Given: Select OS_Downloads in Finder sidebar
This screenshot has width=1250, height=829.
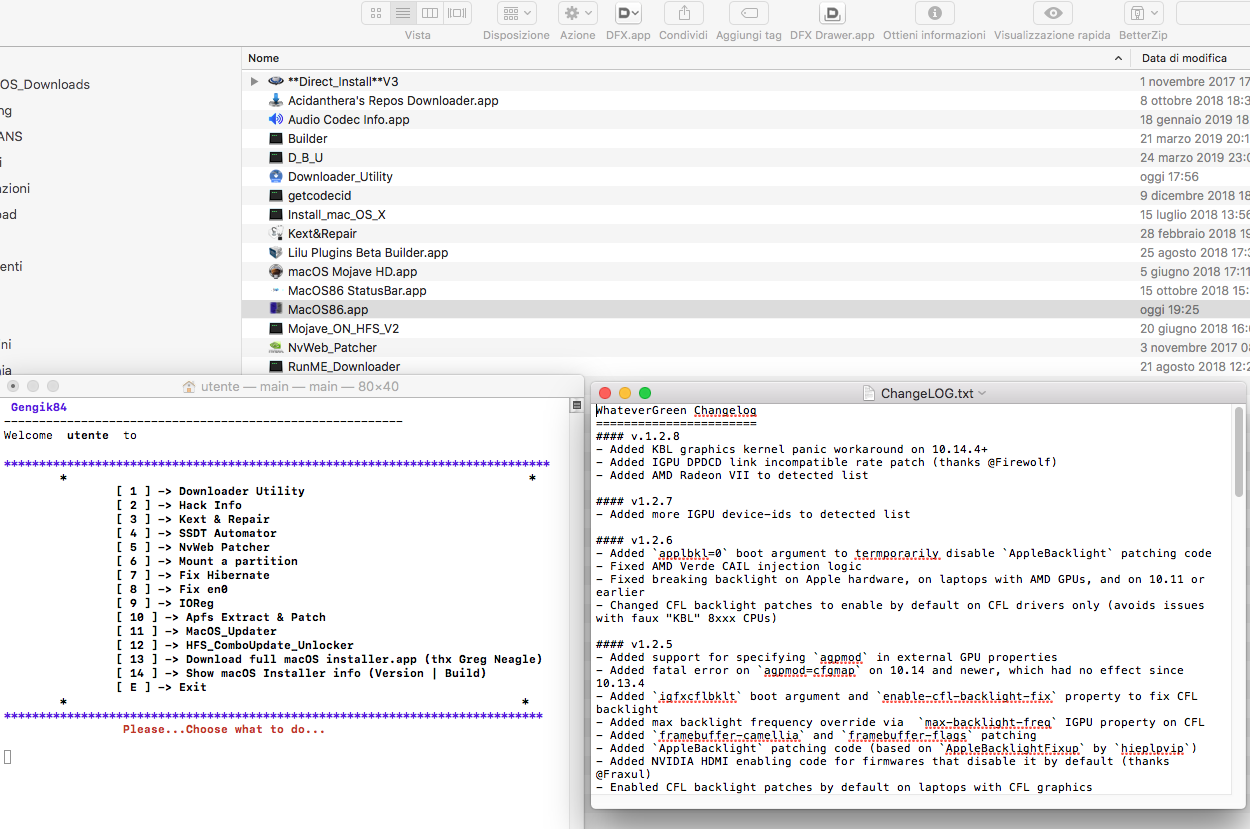Looking at the screenshot, I should point(45,84).
